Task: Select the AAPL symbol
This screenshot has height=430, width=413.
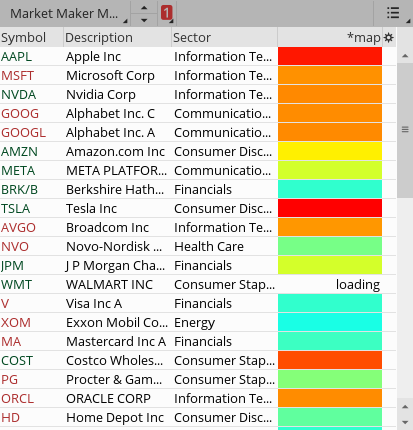Action: [x=16, y=57]
